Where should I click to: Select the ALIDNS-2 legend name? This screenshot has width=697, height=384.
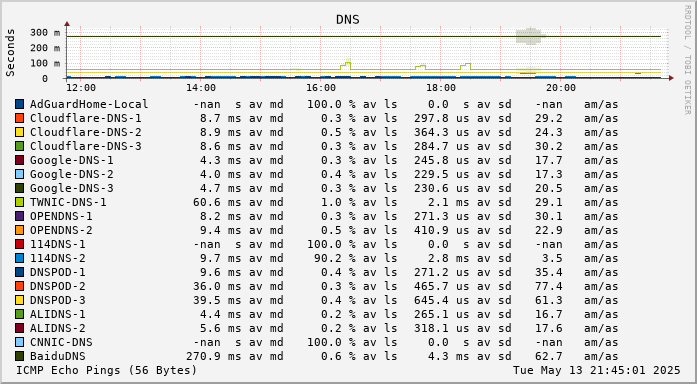57,328
